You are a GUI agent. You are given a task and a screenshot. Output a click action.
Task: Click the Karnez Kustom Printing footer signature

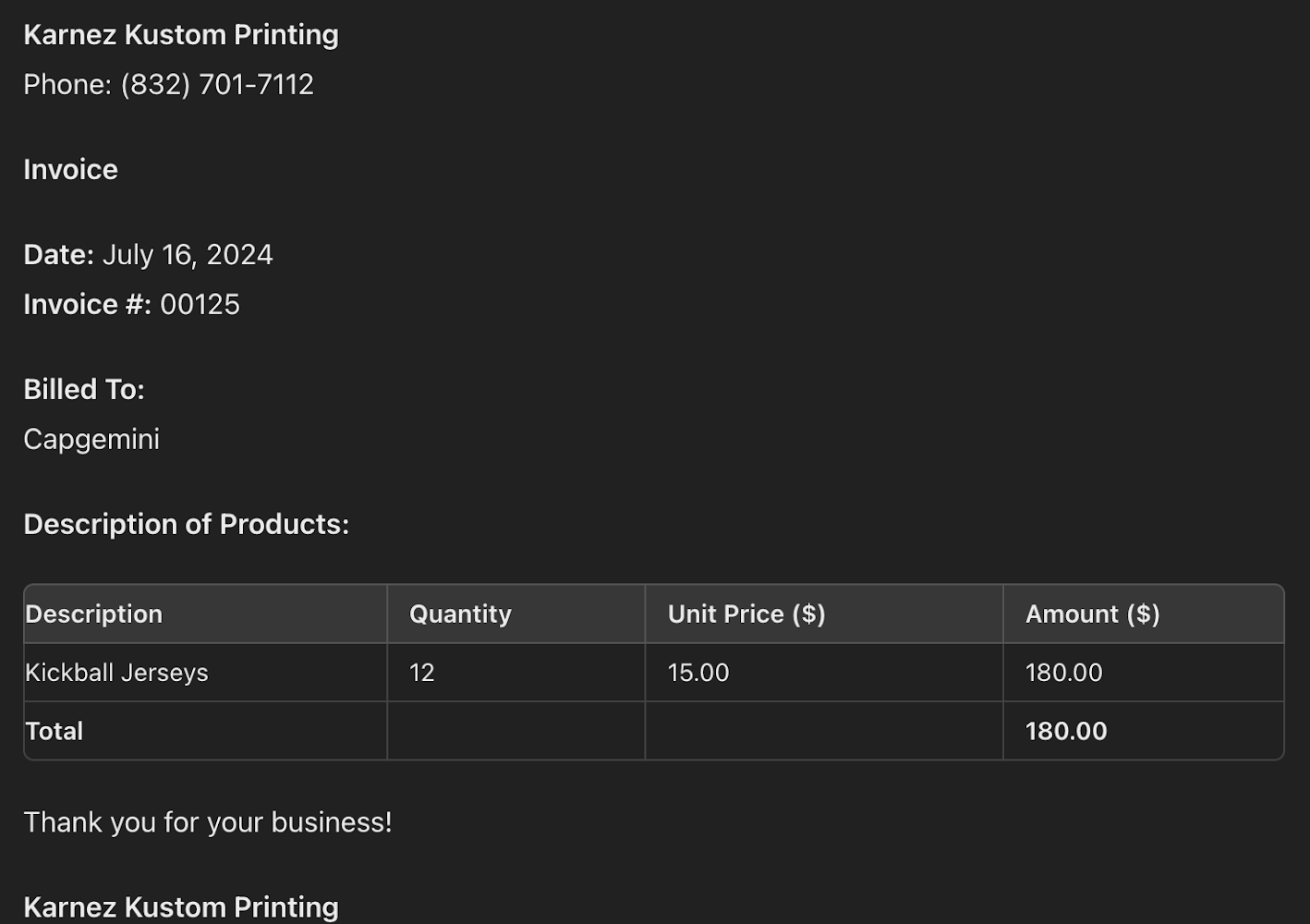(181, 907)
